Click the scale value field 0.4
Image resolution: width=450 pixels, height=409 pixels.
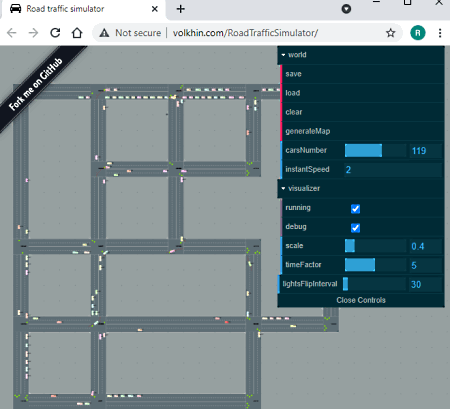coord(426,246)
